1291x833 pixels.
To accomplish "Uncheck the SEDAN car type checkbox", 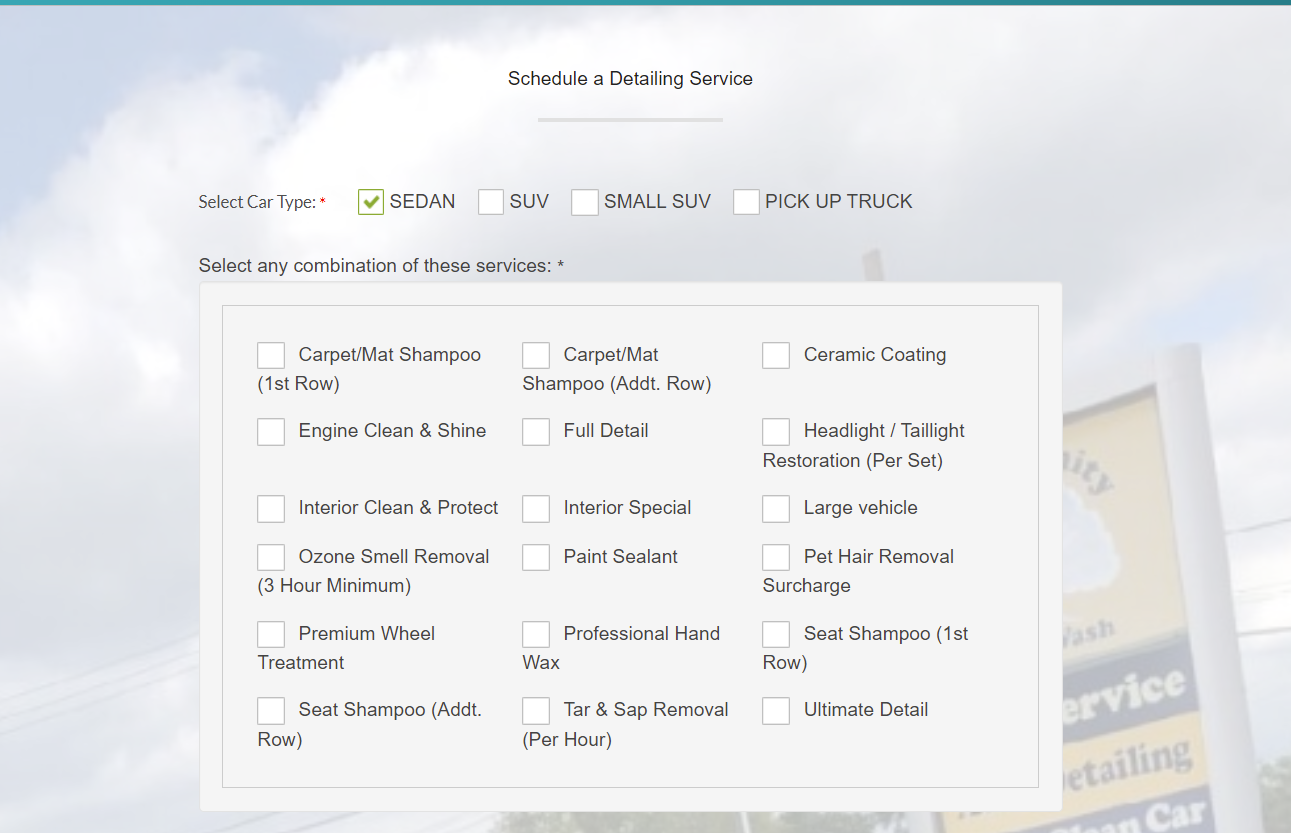I will tap(370, 201).
